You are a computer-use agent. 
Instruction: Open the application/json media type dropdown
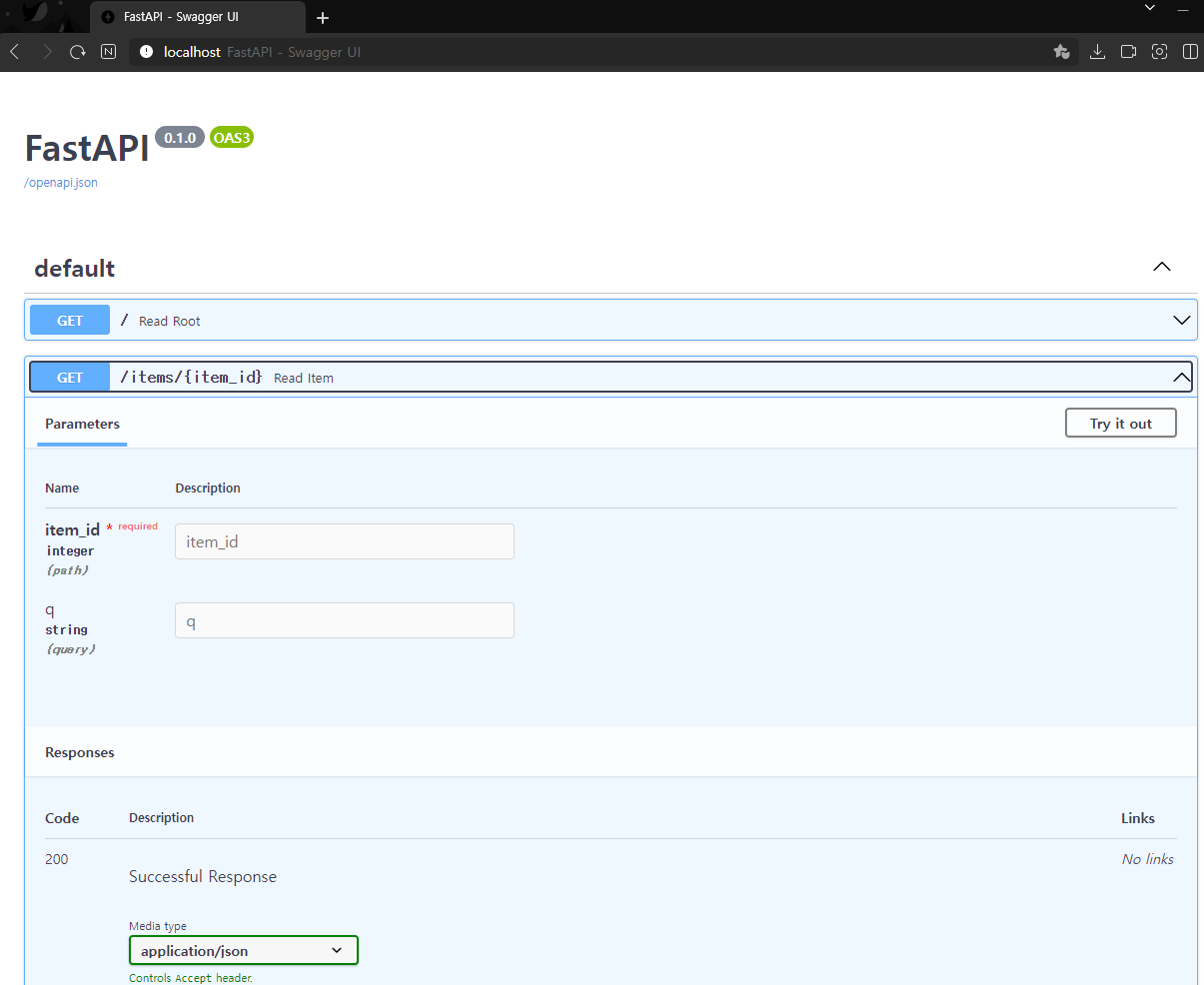(244, 951)
